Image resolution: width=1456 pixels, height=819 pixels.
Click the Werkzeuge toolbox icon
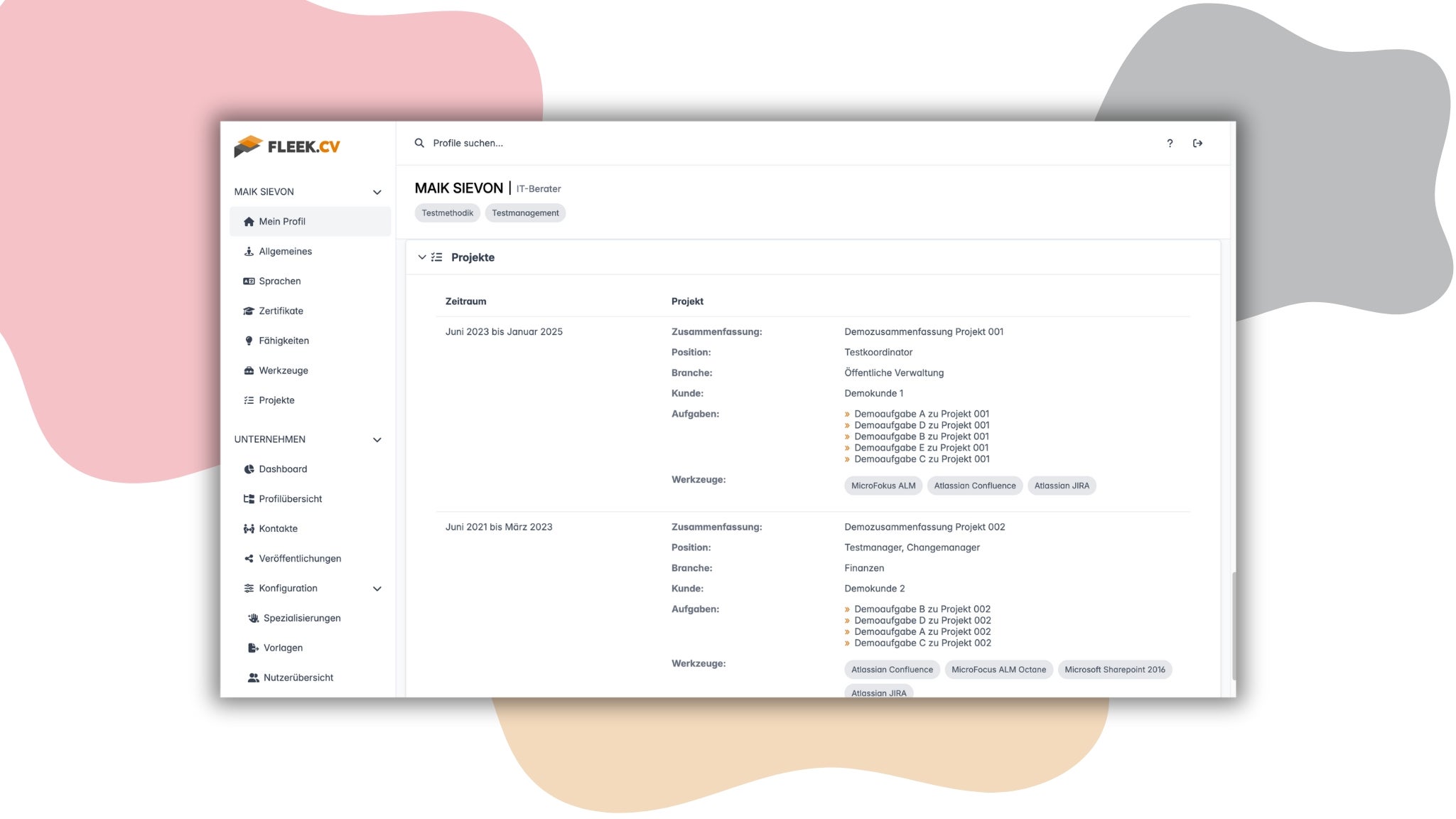pos(249,371)
